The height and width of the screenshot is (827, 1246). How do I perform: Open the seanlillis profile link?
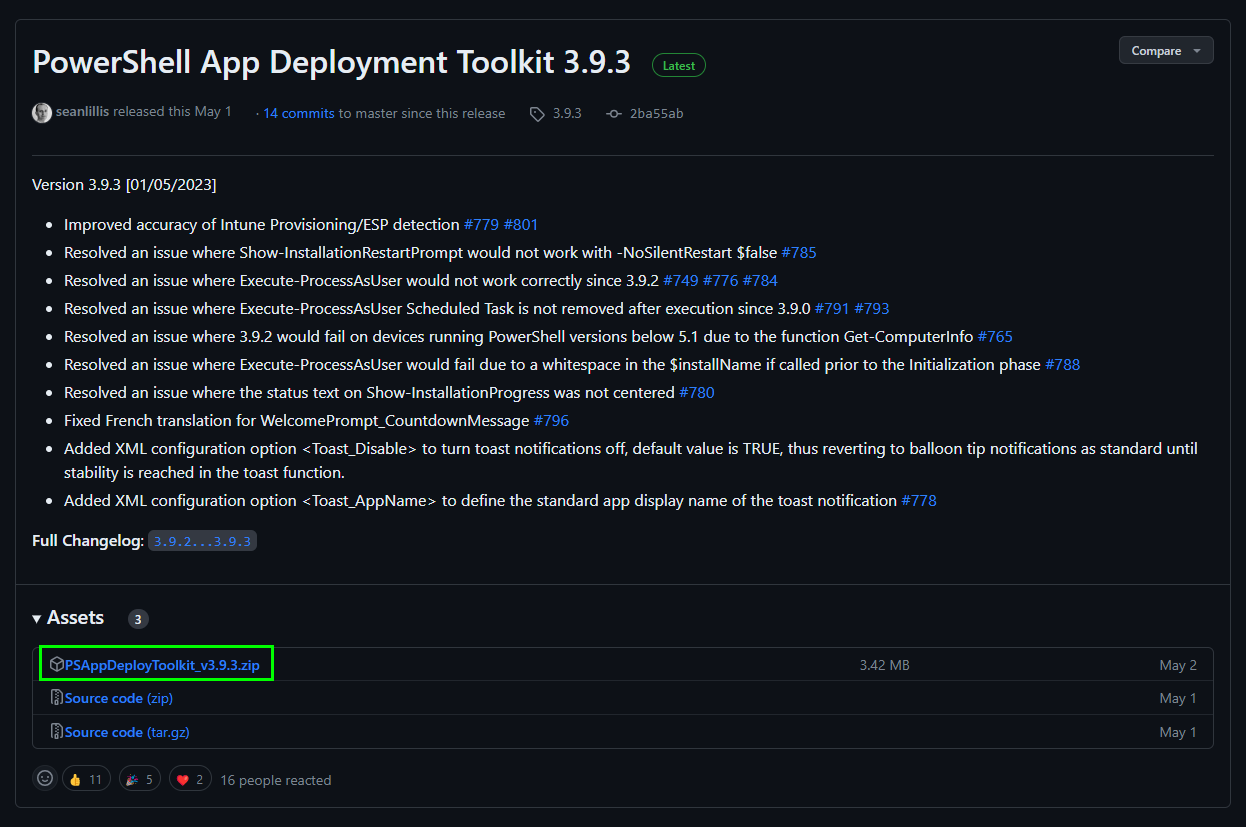click(82, 112)
